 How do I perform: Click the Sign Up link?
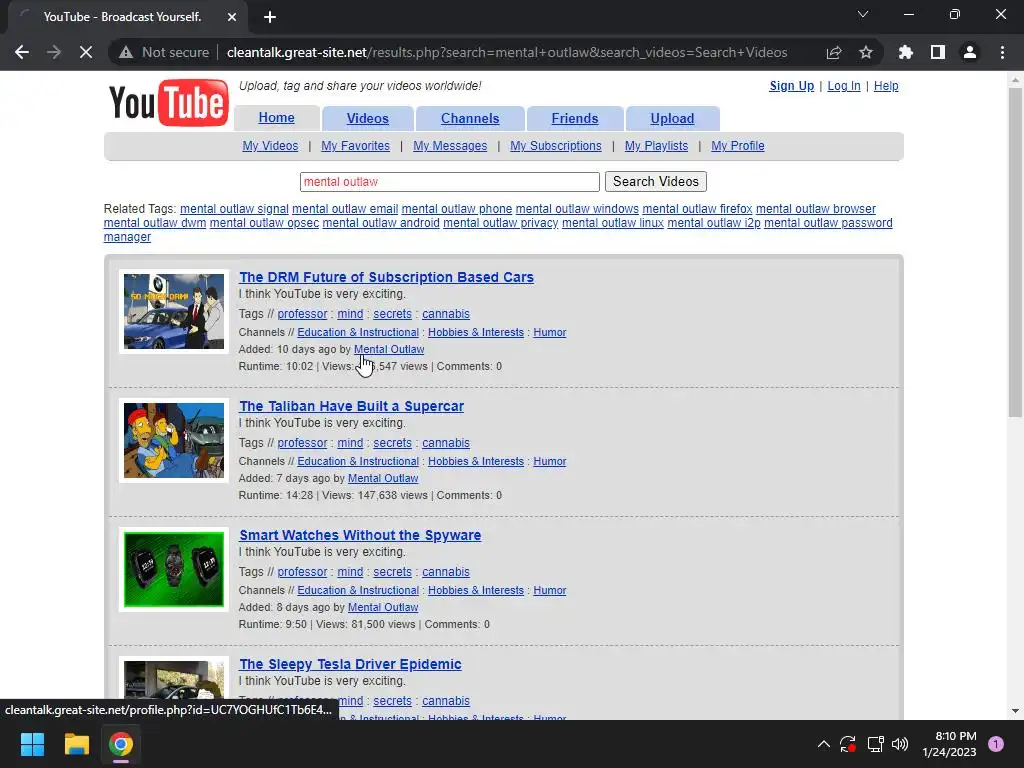point(792,86)
